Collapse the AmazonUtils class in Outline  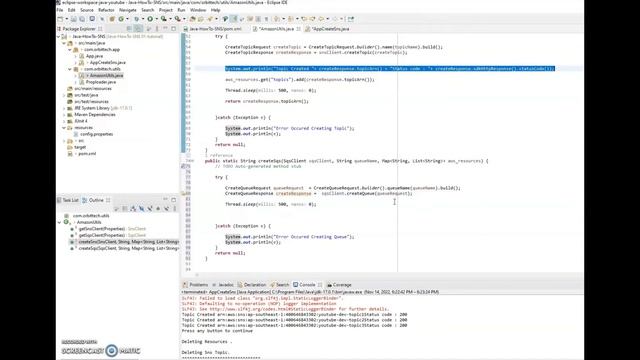pos(60,222)
